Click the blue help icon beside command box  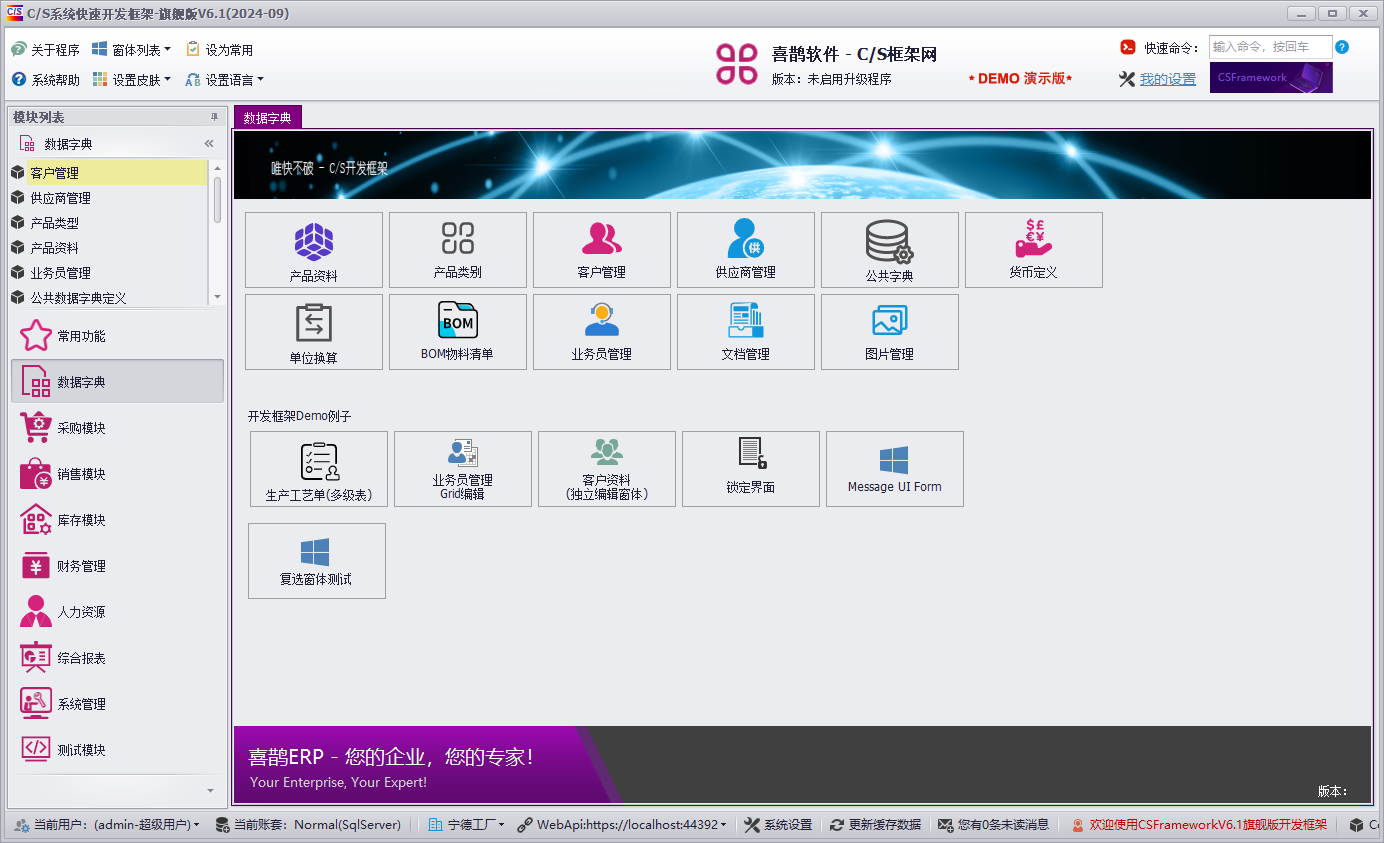[1342, 47]
